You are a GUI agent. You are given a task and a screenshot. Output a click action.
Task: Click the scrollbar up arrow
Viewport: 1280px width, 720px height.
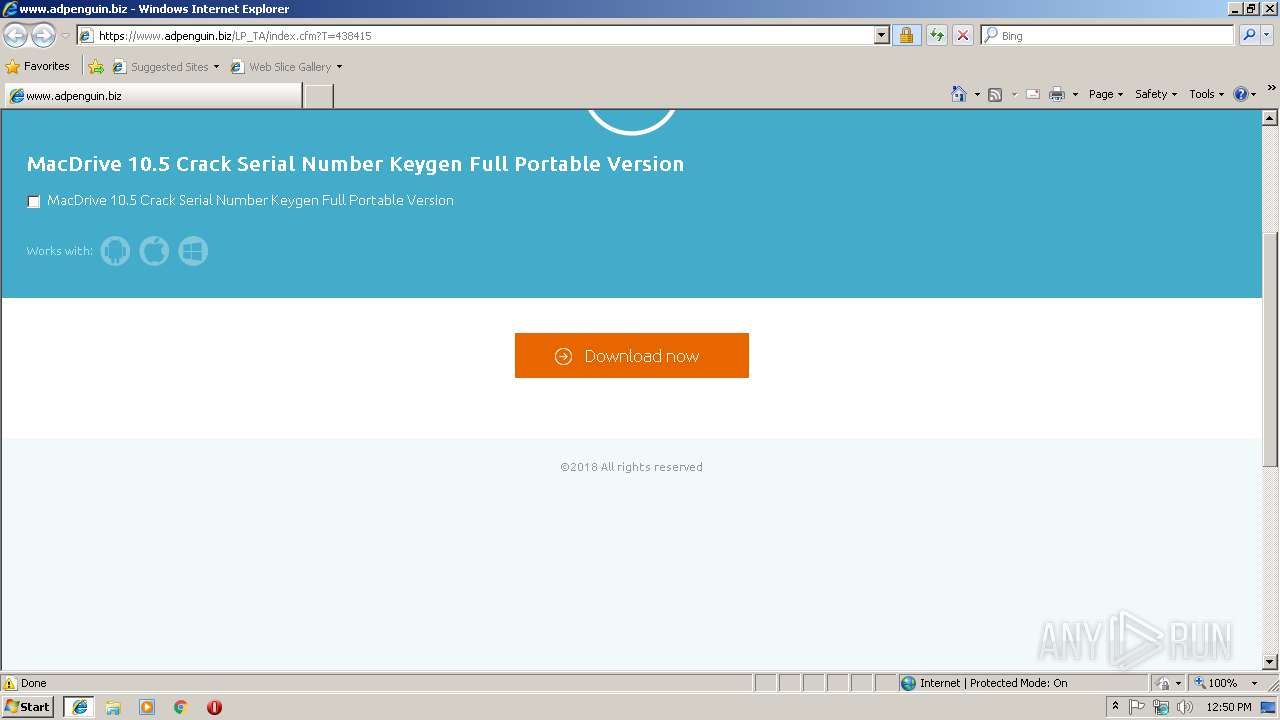[1270, 118]
